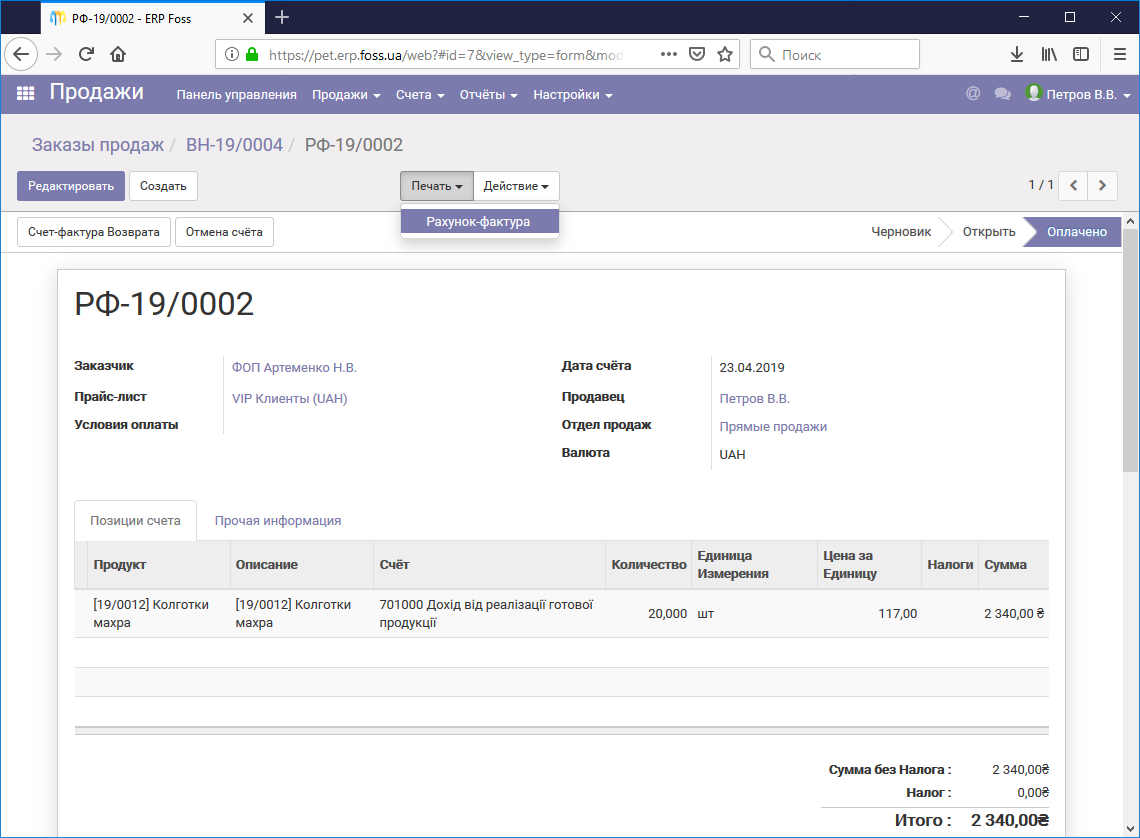Expand the Счета menu dropdown
The image size is (1140, 838).
(x=420, y=94)
